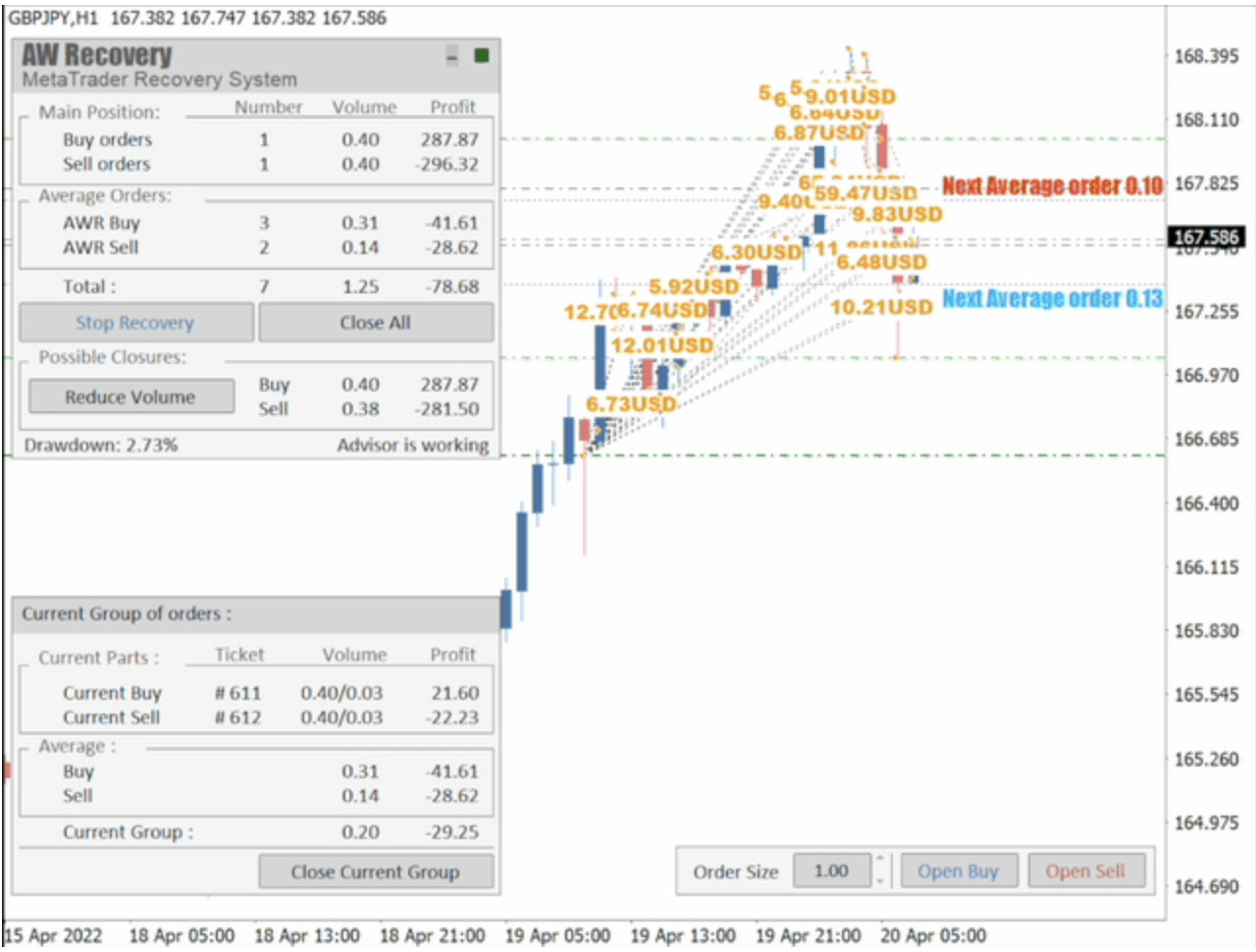Click the AW Recovery panel title
This screenshot has height=952, width=1256.
pos(96,56)
